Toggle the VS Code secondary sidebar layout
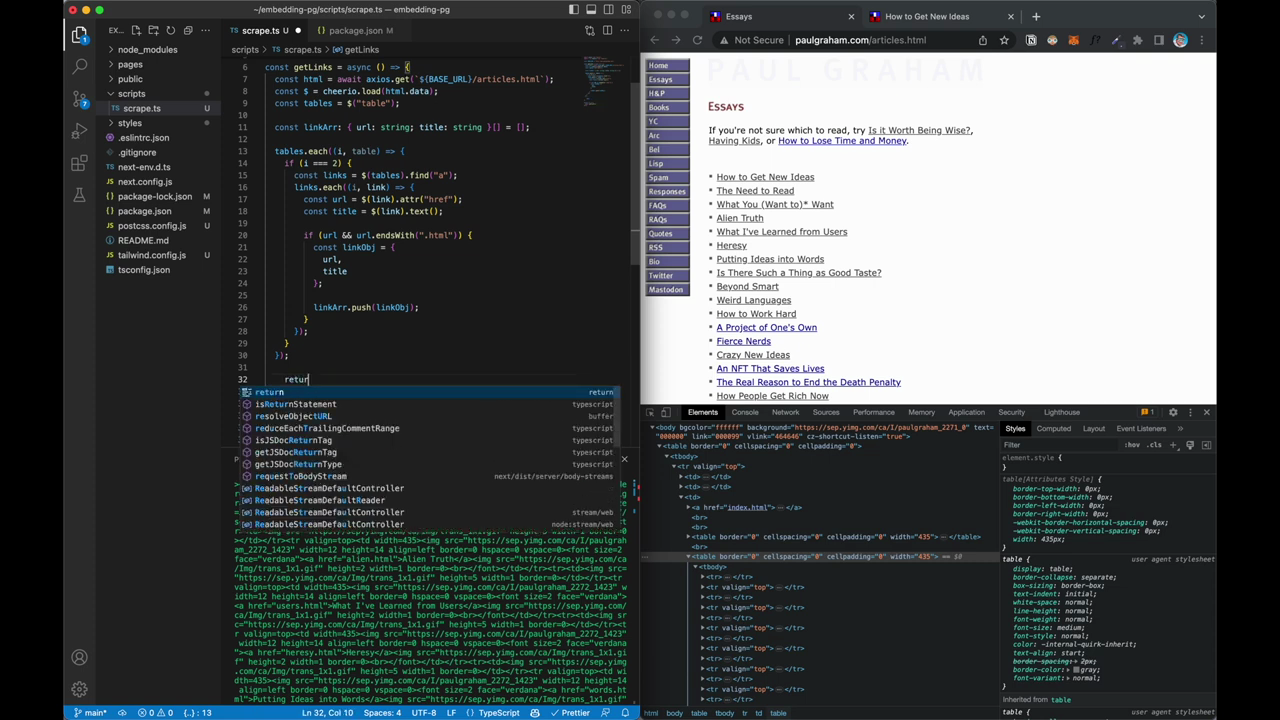This screenshot has height=720, width=1280. [x=609, y=10]
